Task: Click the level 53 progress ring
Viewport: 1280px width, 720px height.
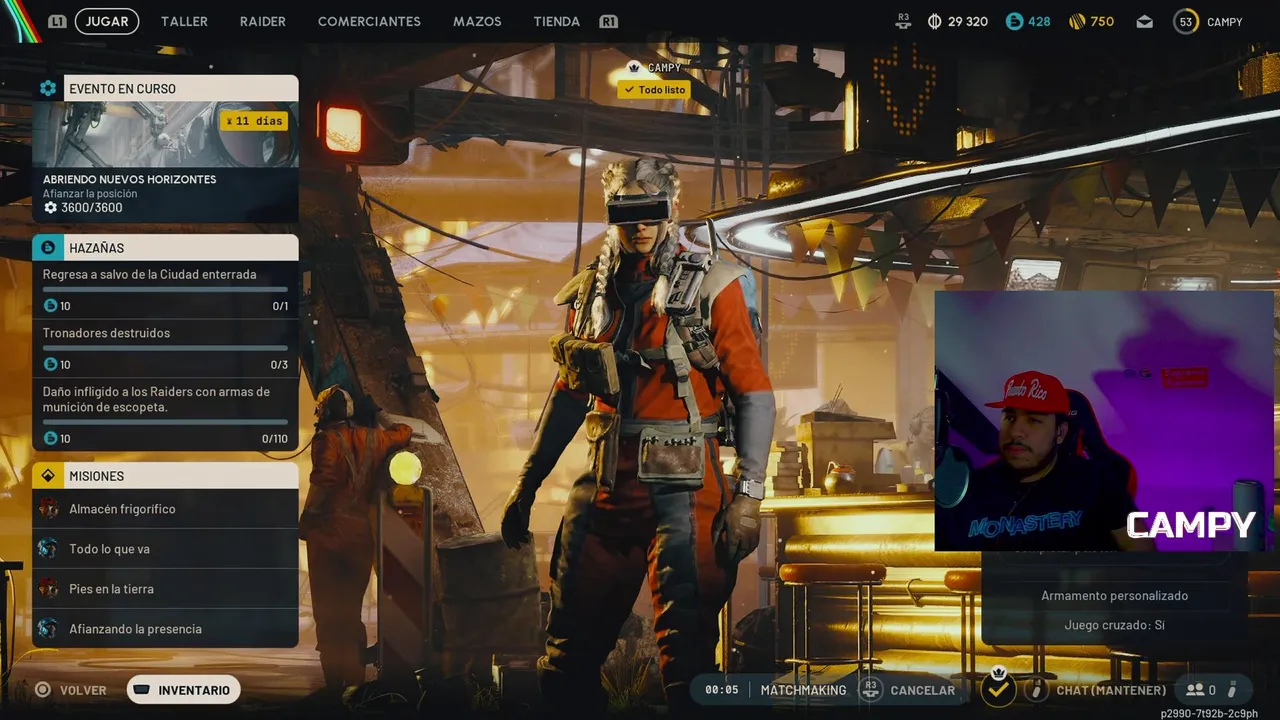Action: coord(1186,21)
